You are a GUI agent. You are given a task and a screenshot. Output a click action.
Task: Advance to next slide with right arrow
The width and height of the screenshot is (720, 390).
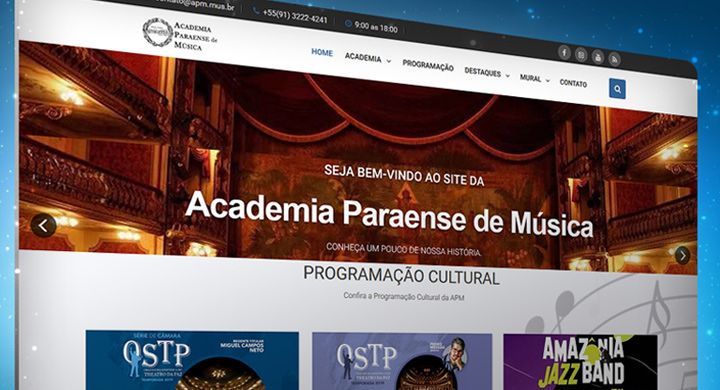682,255
